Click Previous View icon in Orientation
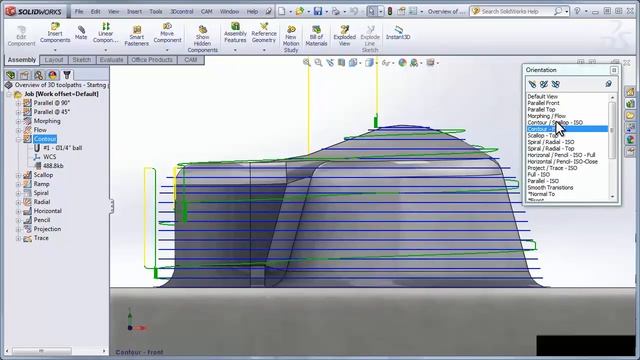This screenshot has width=640, height=360. 532,84
